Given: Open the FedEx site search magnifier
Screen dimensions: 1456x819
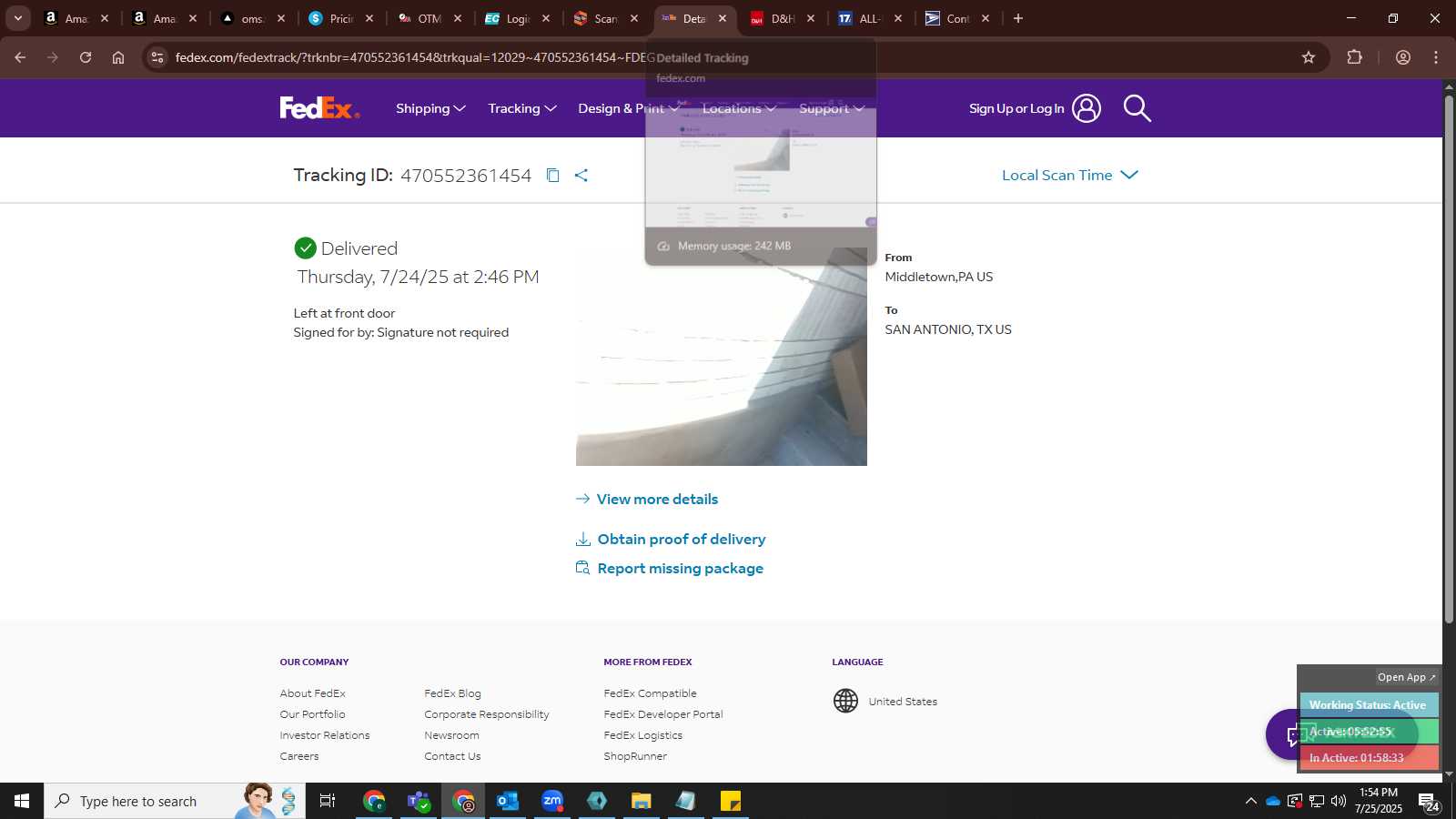Looking at the screenshot, I should pos(1137,108).
